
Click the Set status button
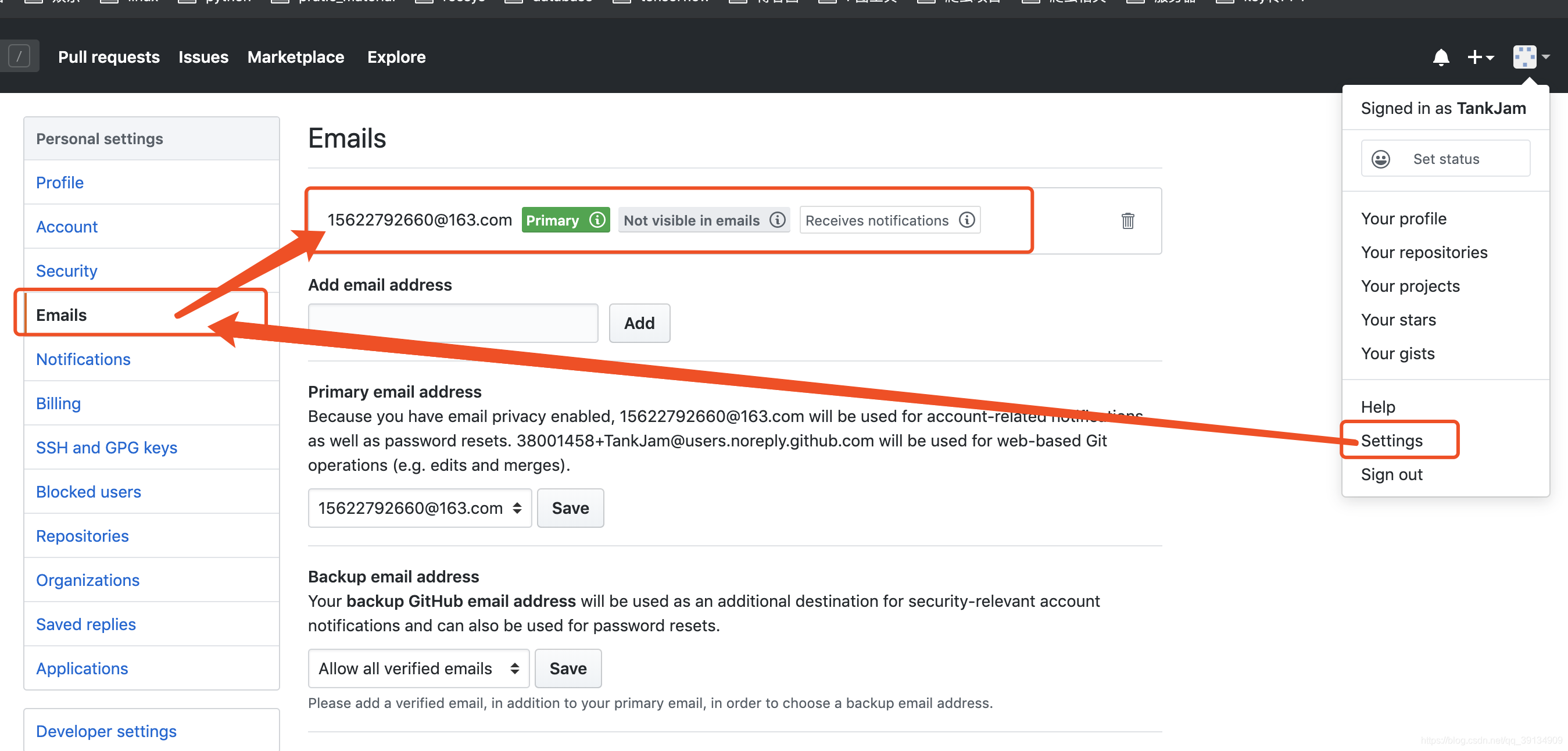[x=1445, y=159]
